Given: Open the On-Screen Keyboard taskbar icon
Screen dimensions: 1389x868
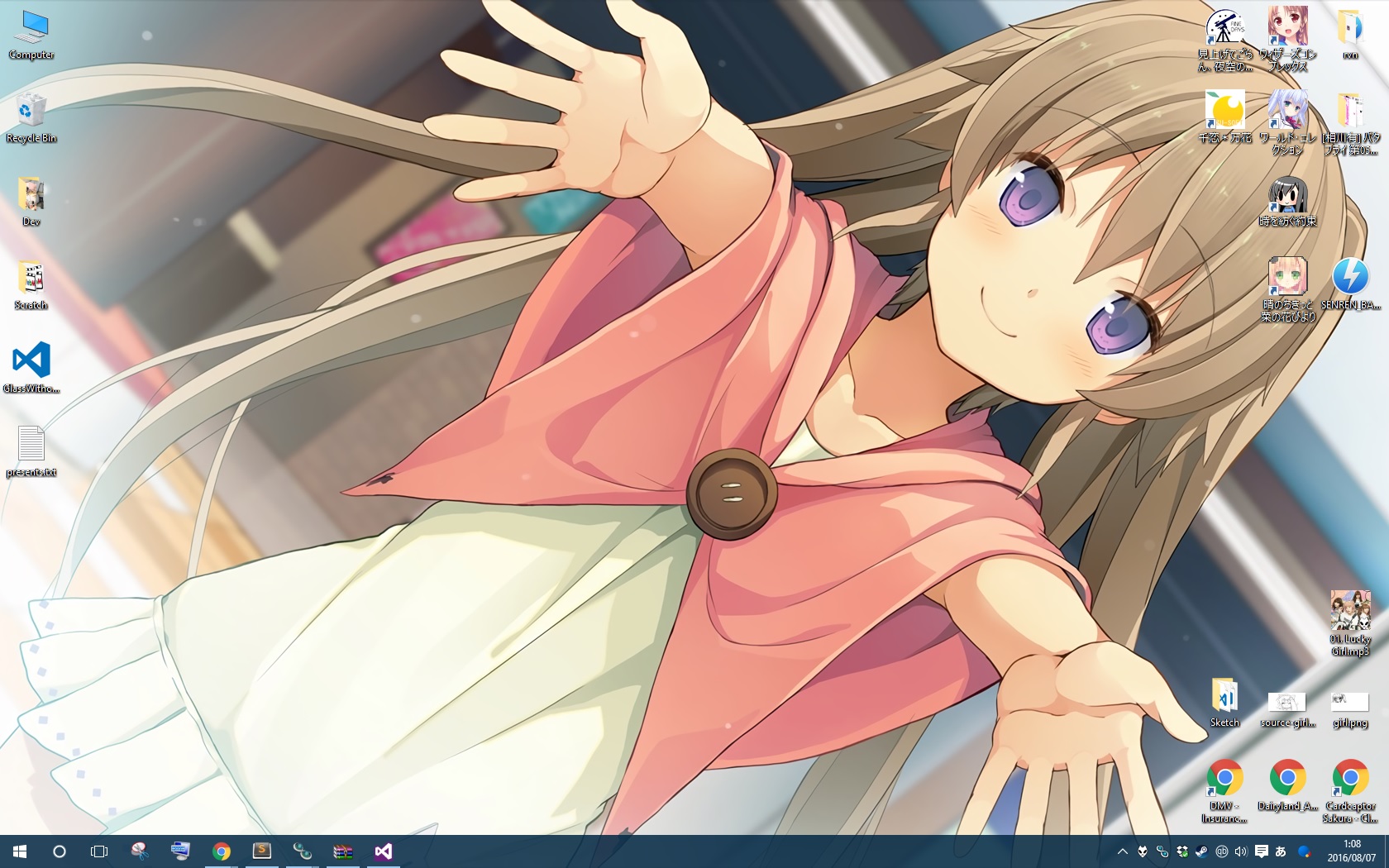Looking at the screenshot, I should [180, 851].
